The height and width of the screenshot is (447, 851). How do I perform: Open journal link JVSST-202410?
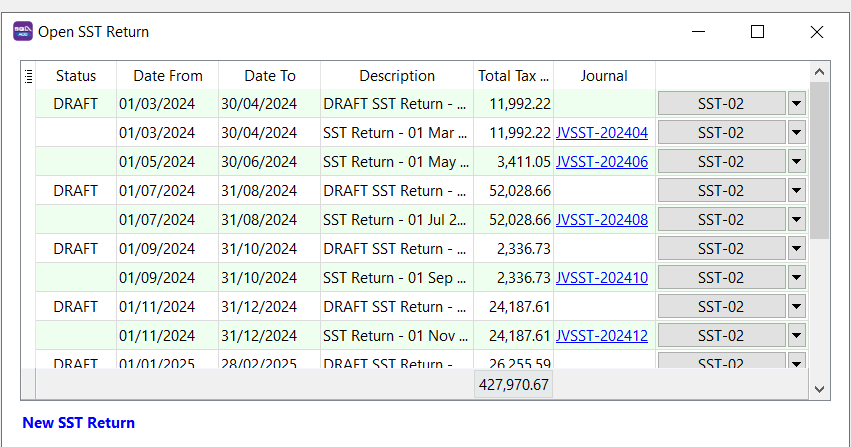pos(601,278)
